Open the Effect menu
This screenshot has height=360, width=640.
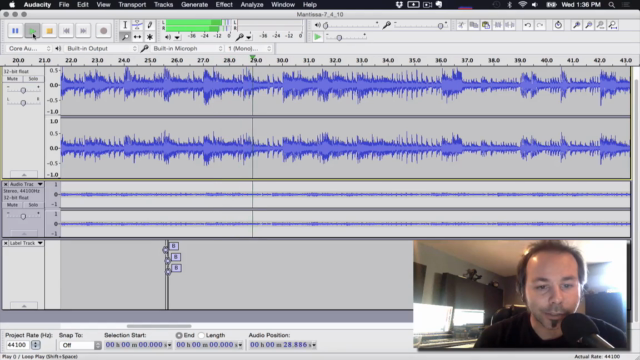(x=224, y=4)
